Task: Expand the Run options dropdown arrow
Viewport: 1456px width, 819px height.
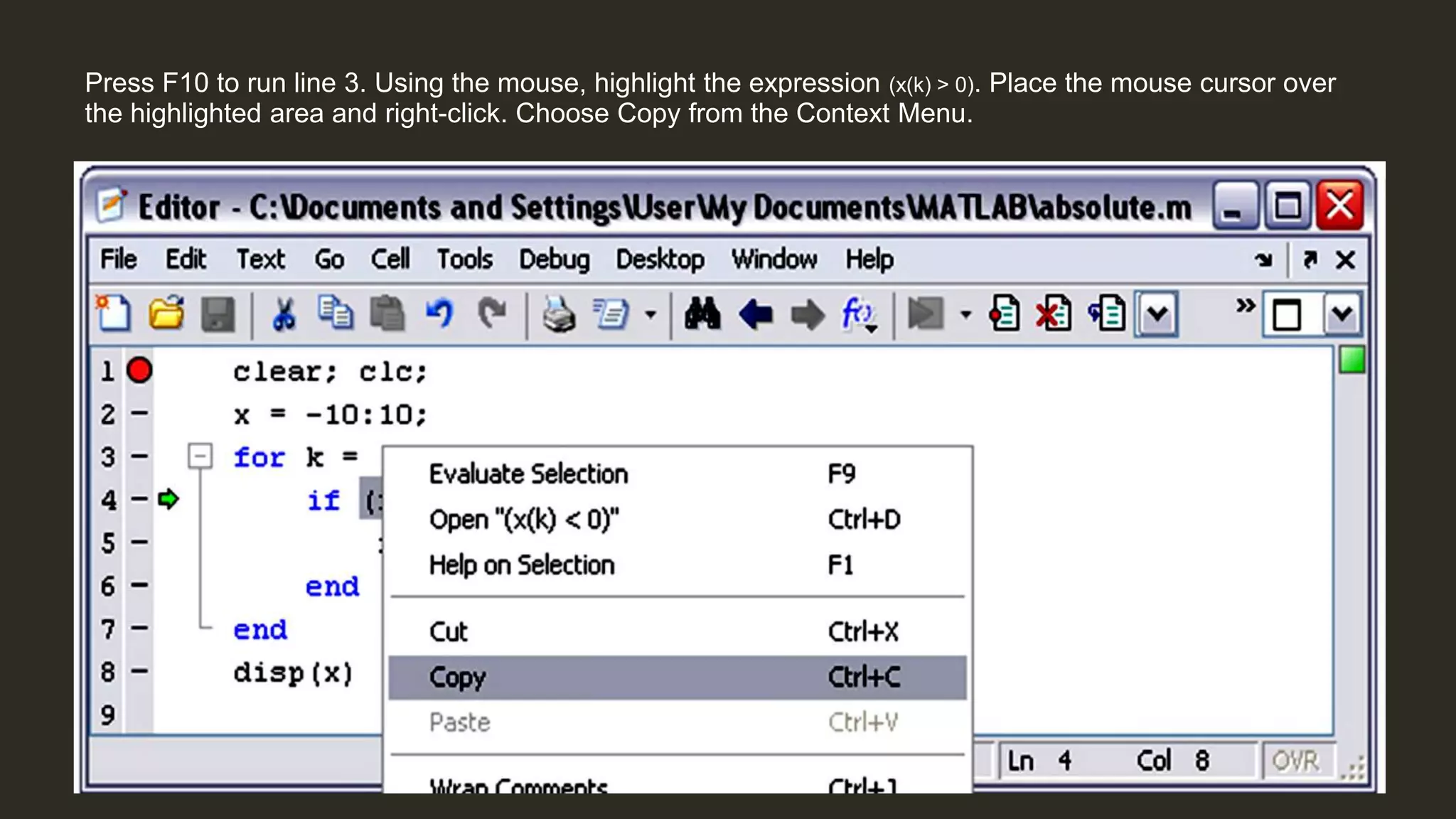Action: coord(965,314)
